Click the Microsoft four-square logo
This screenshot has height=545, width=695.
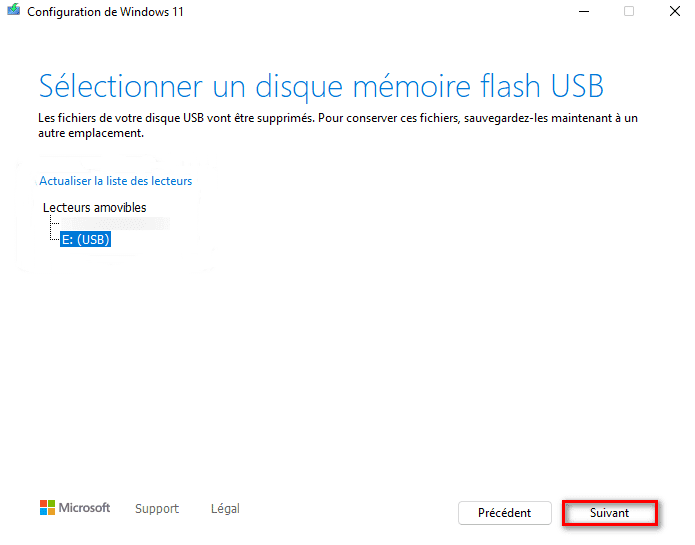[48, 508]
